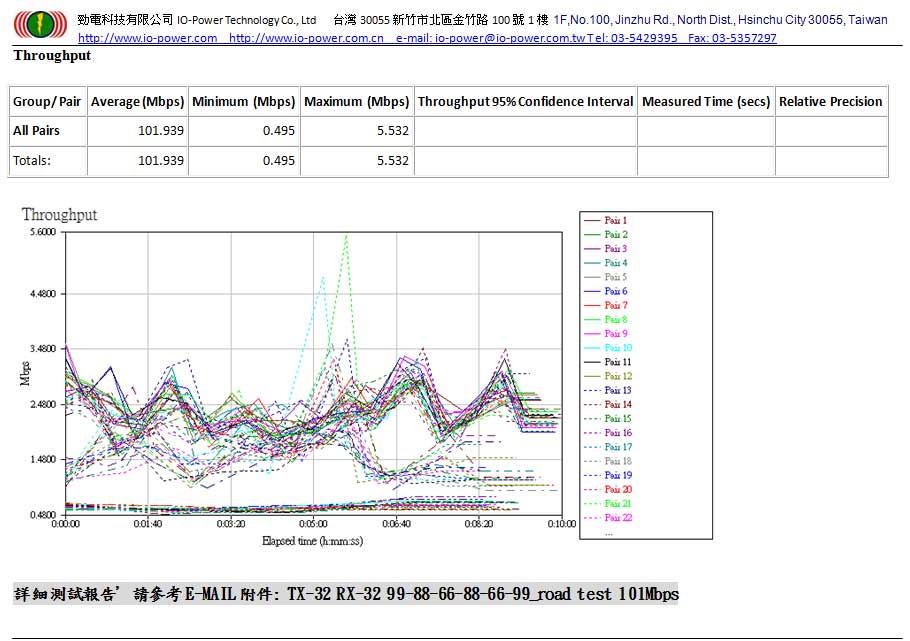Select the Measured Time (secs) column header
910x641 pixels.
pos(706,102)
